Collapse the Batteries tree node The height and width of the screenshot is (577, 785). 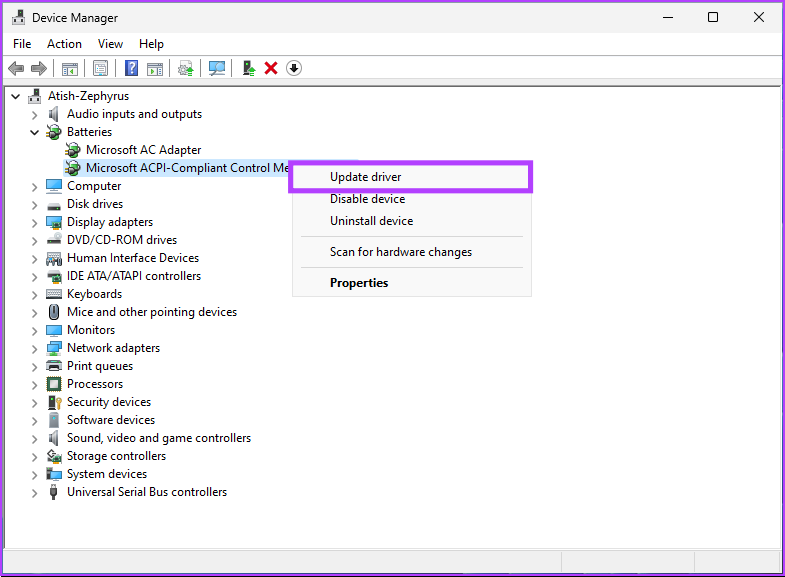pos(35,132)
